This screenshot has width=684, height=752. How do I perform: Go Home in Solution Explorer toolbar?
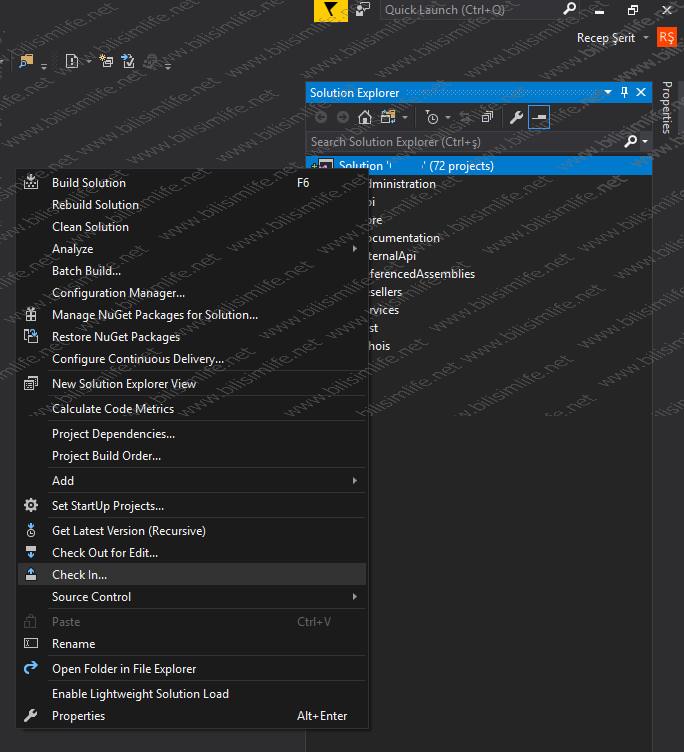pyautogui.click(x=365, y=117)
